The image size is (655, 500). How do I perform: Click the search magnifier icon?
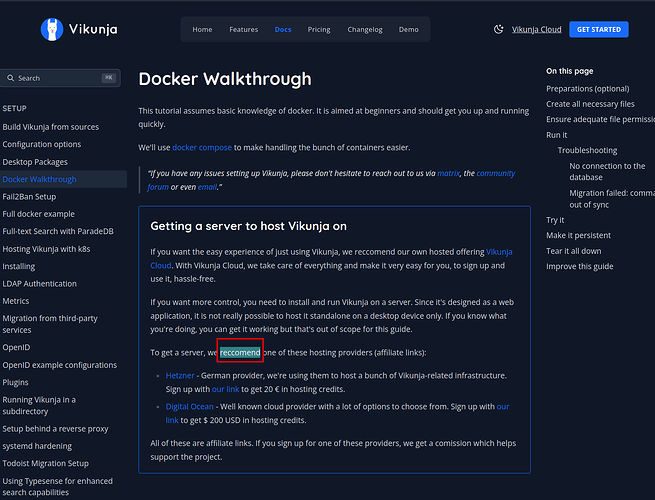10,78
